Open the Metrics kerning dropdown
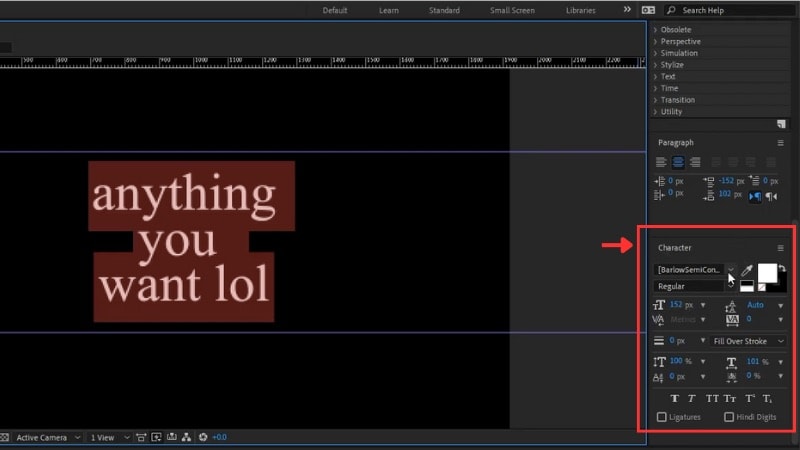Image resolution: width=800 pixels, height=450 pixels. coord(703,320)
